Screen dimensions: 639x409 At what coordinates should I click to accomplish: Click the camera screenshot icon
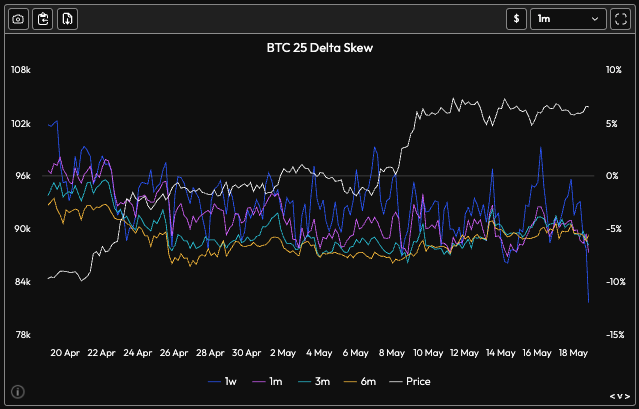point(18,19)
